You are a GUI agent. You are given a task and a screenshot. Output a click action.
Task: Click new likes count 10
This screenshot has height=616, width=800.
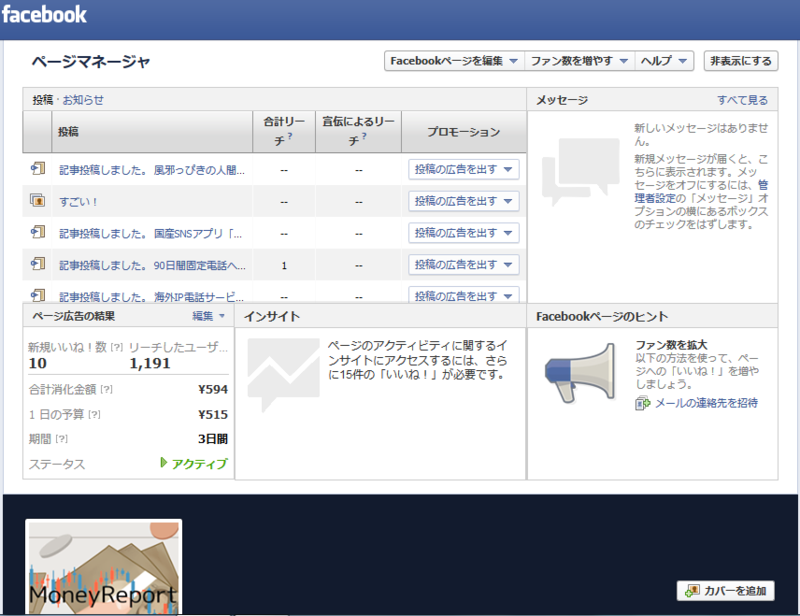[x=38, y=363]
